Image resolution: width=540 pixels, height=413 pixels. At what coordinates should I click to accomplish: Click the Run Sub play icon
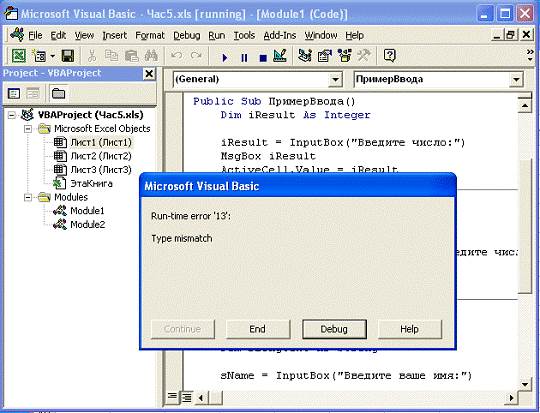click(225, 57)
